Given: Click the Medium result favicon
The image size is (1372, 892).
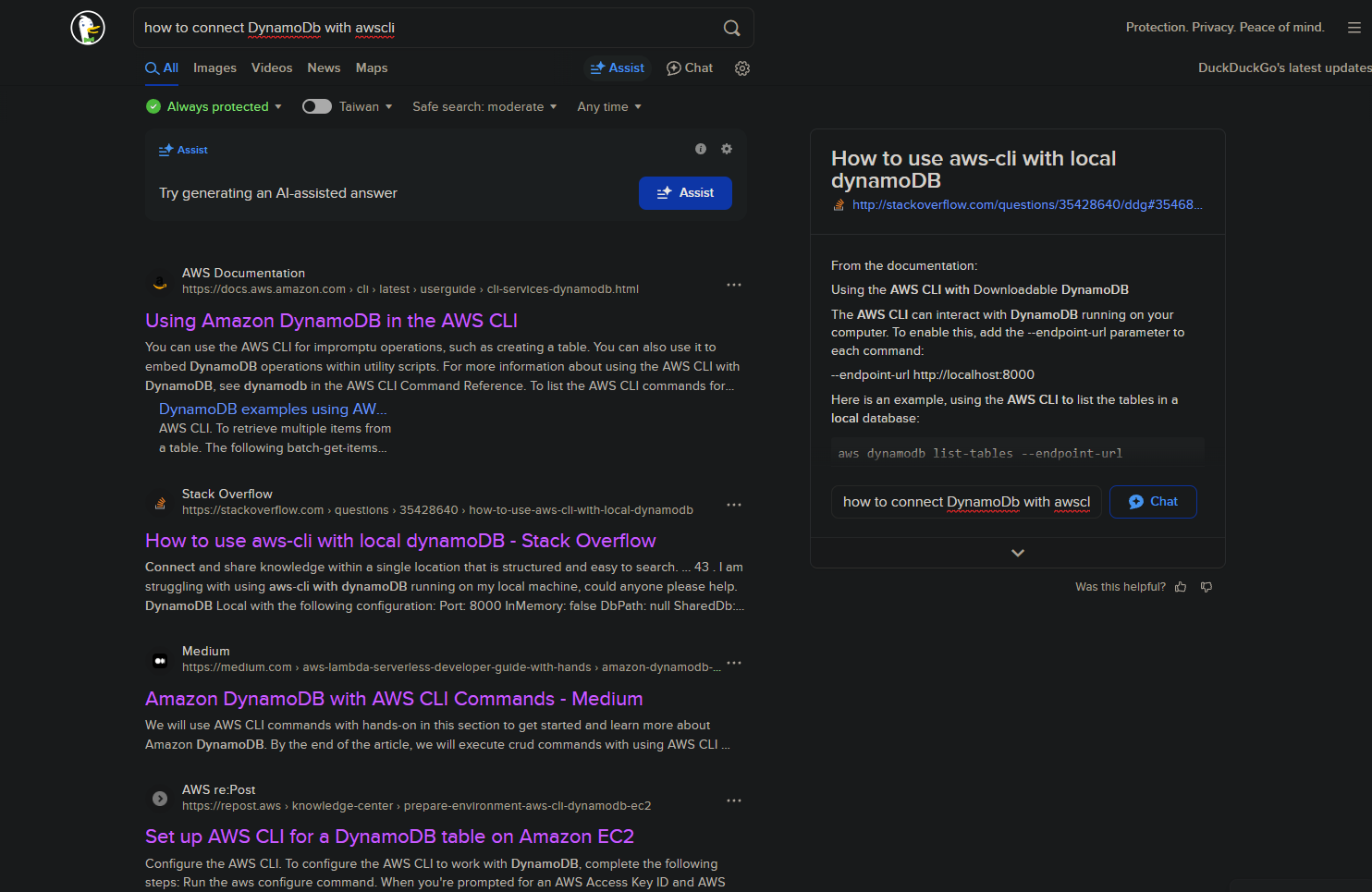Looking at the screenshot, I should 160,660.
